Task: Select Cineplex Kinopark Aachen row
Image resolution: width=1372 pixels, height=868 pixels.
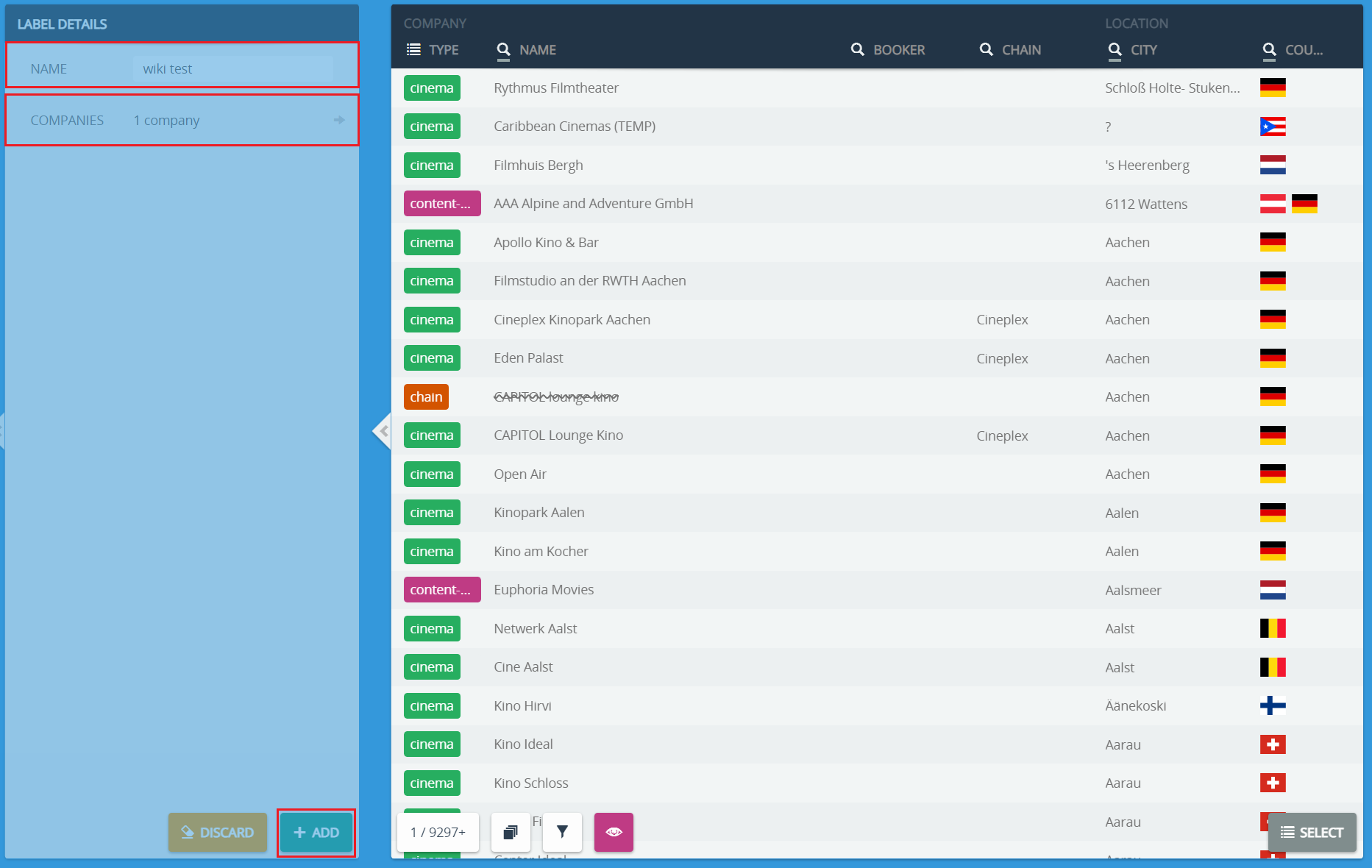Action: click(x=877, y=320)
